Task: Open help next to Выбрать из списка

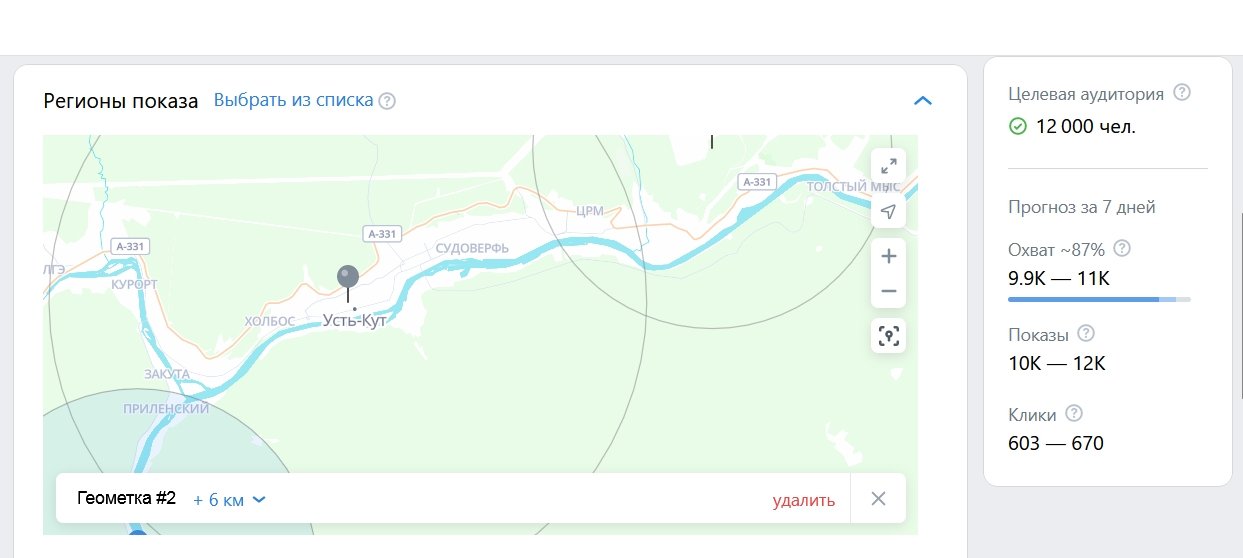Action: click(388, 101)
